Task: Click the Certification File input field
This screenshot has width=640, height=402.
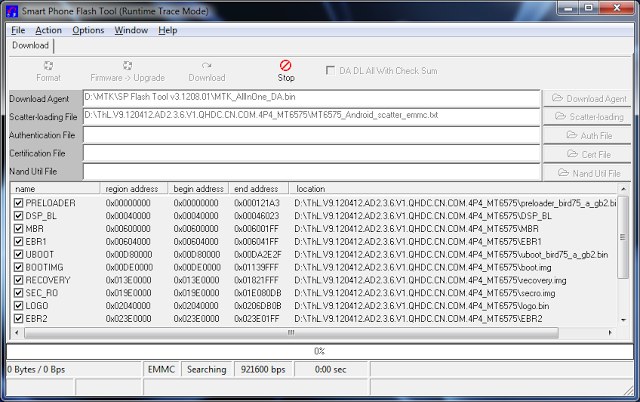Action: click(x=311, y=153)
